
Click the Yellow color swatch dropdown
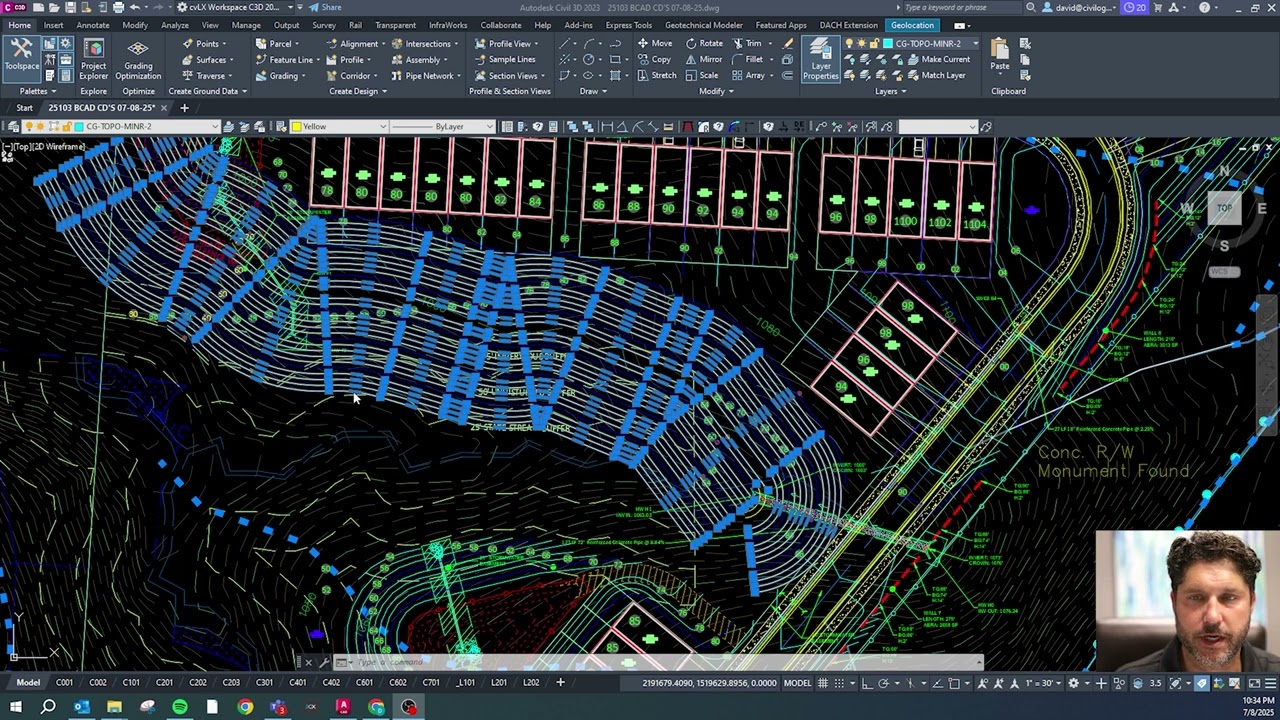(339, 126)
